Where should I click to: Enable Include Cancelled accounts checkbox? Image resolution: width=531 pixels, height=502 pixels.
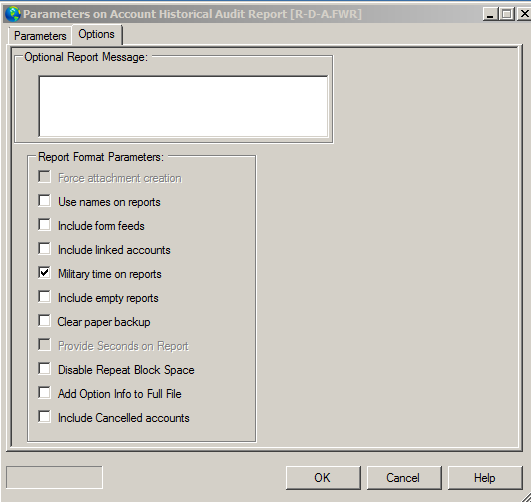pyautogui.click(x=44, y=417)
